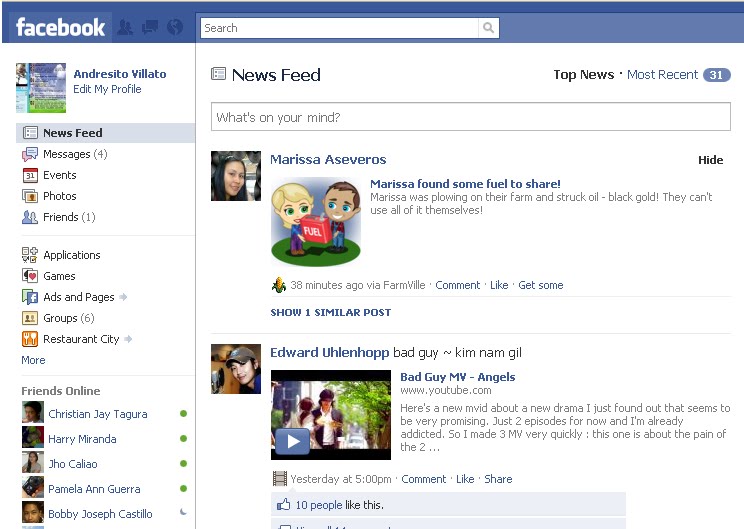The width and height of the screenshot is (744, 529).
Task: Show 1 similar post
Action: tap(331, 312)
